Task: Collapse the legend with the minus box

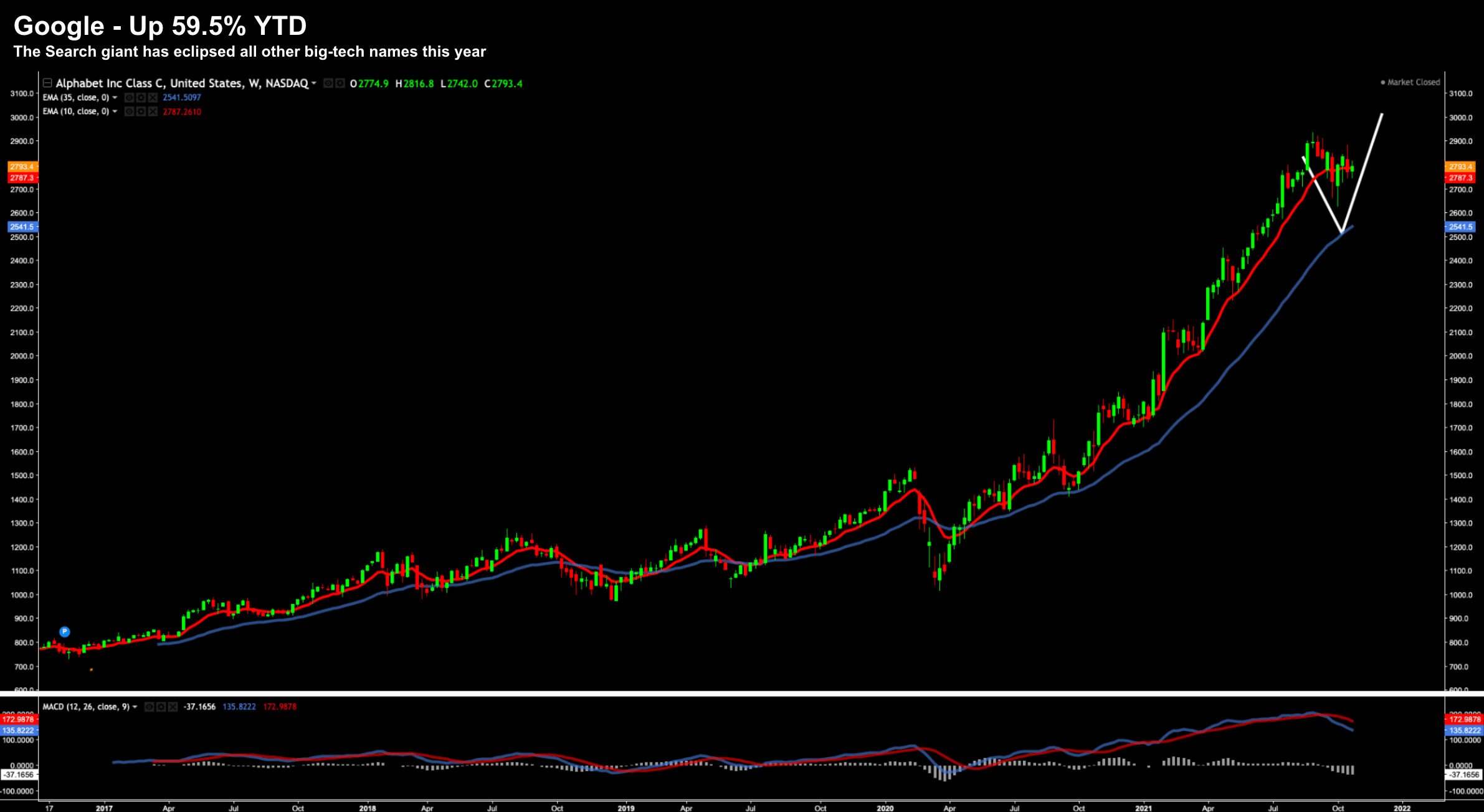Action: point(47,83)
